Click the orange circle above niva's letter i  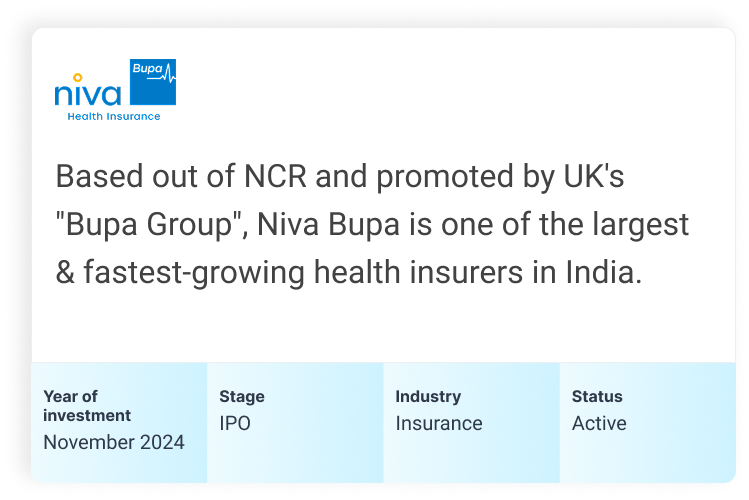(77, 77)
